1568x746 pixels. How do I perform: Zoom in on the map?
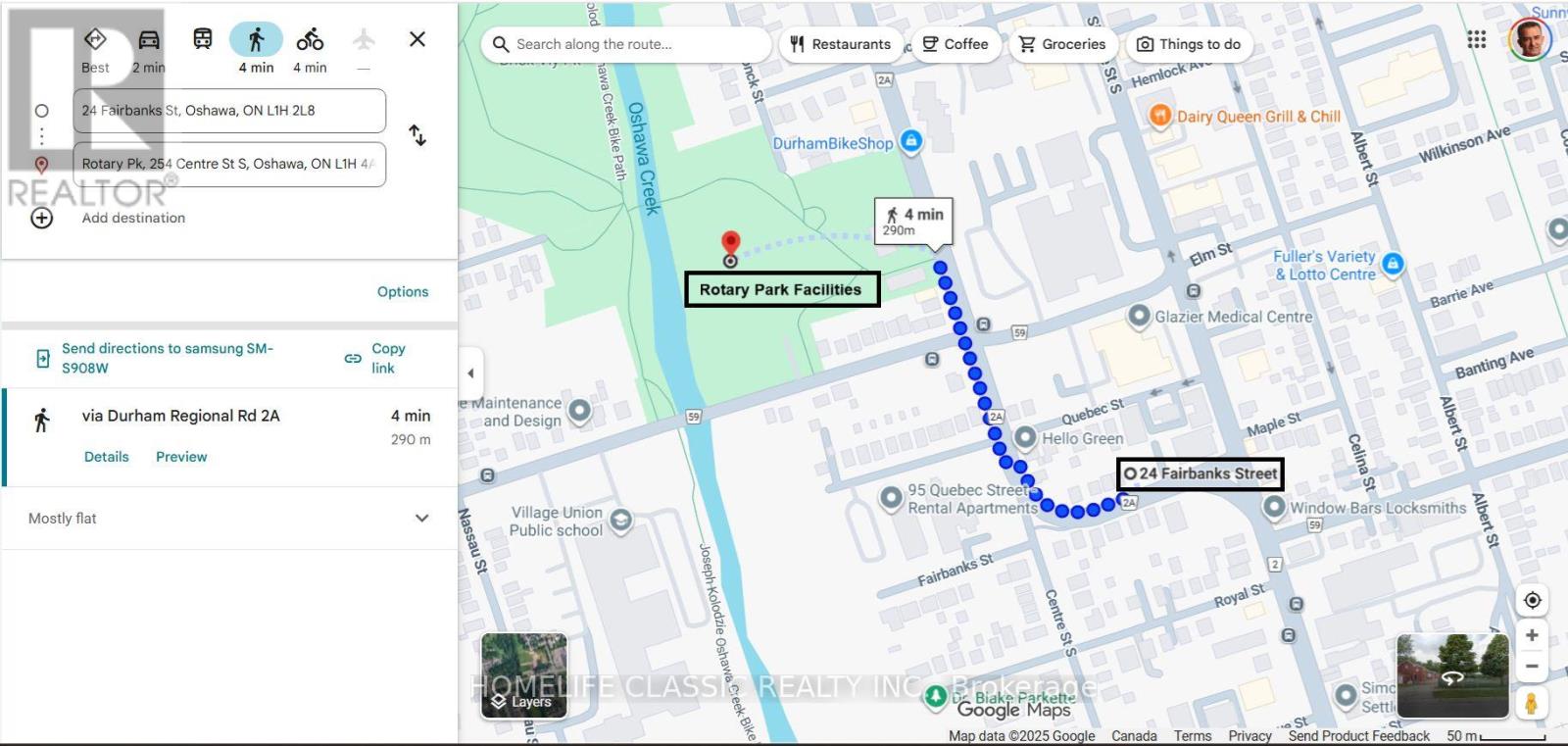pyautogui.click(x=1532, y=635)
